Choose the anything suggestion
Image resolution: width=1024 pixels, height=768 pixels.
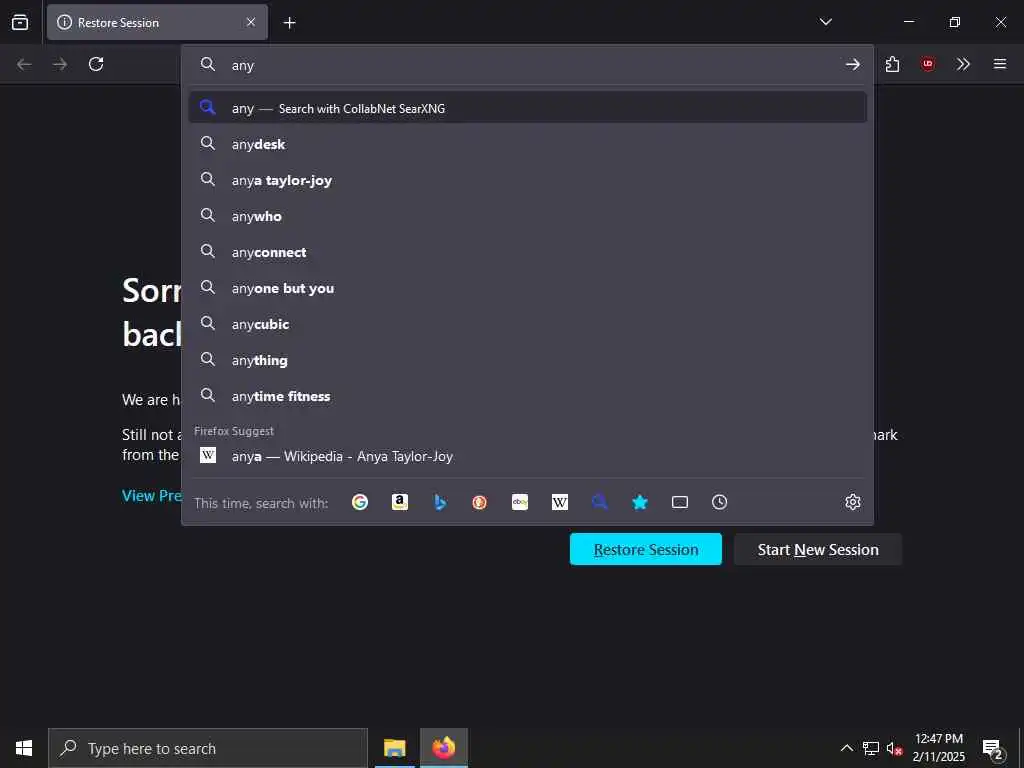(x=528, y=359)
